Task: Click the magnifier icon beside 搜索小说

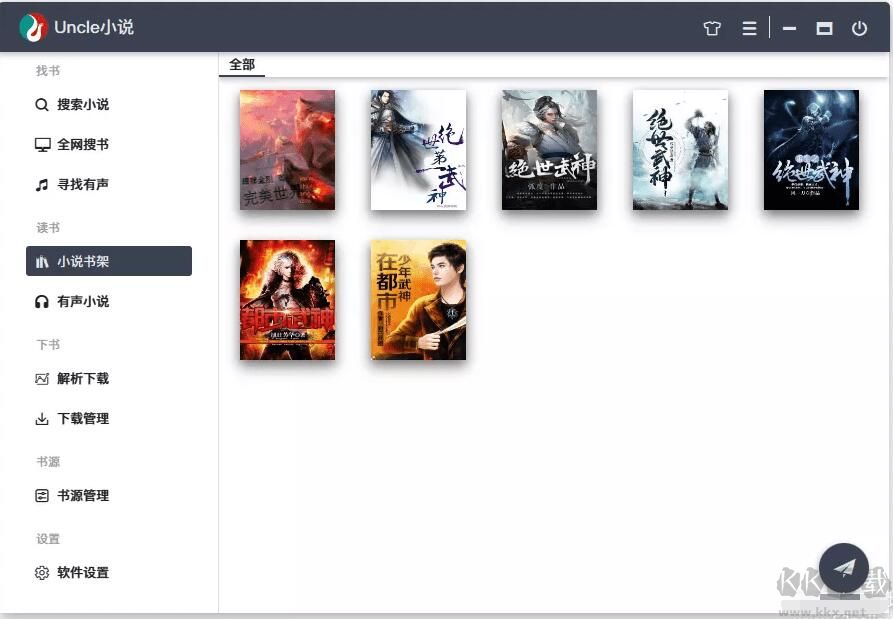Action: point(42,105)
